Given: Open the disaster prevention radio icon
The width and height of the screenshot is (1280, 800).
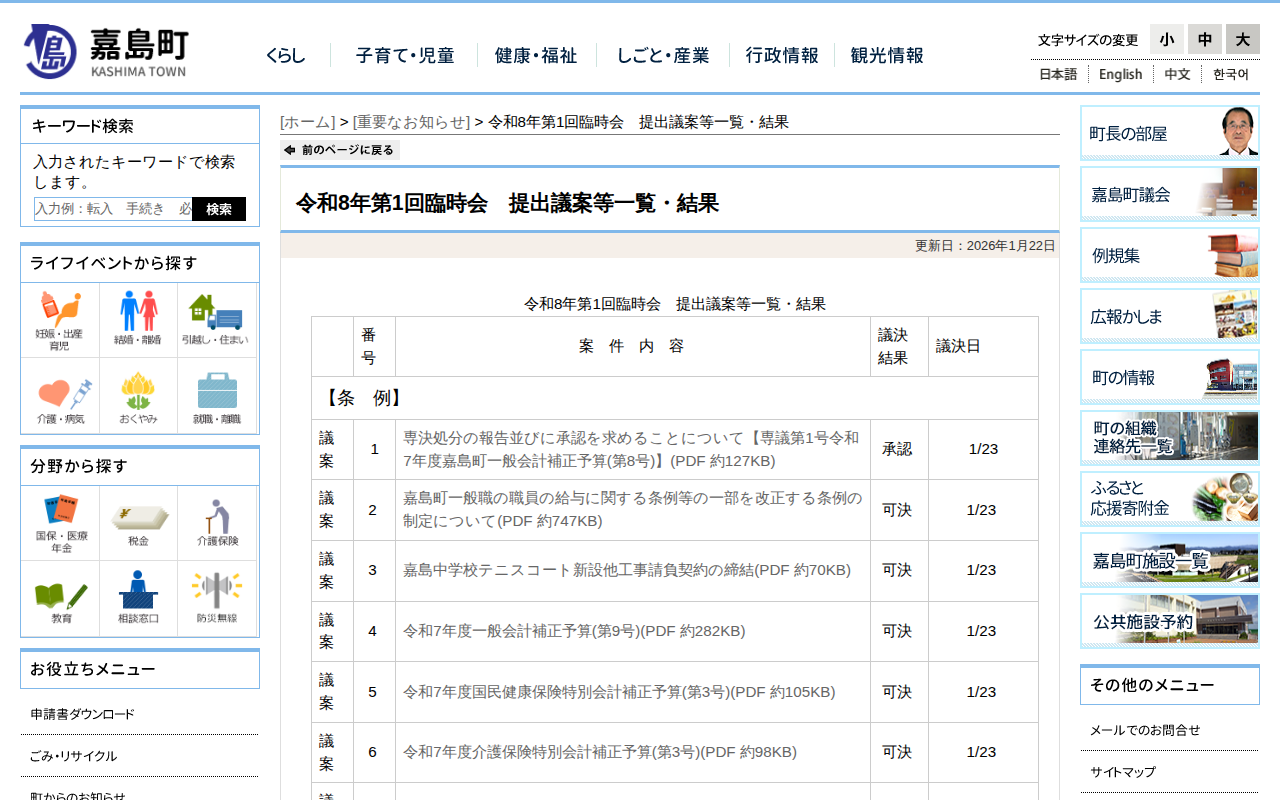Looking at the screenshot, I should [x=216, y=598].
